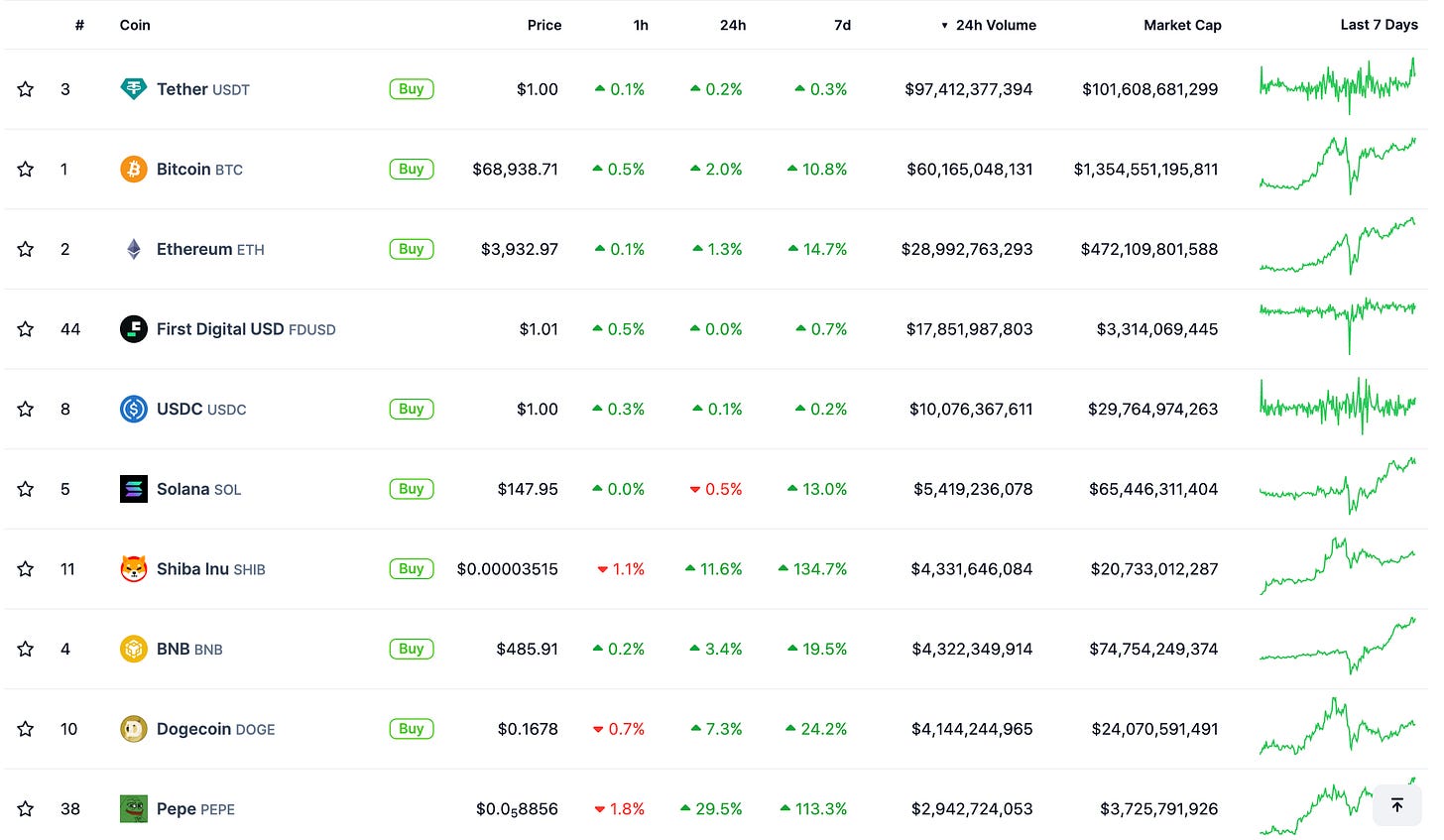Favorite Bitcoin with its star

[x=26, y=170]
